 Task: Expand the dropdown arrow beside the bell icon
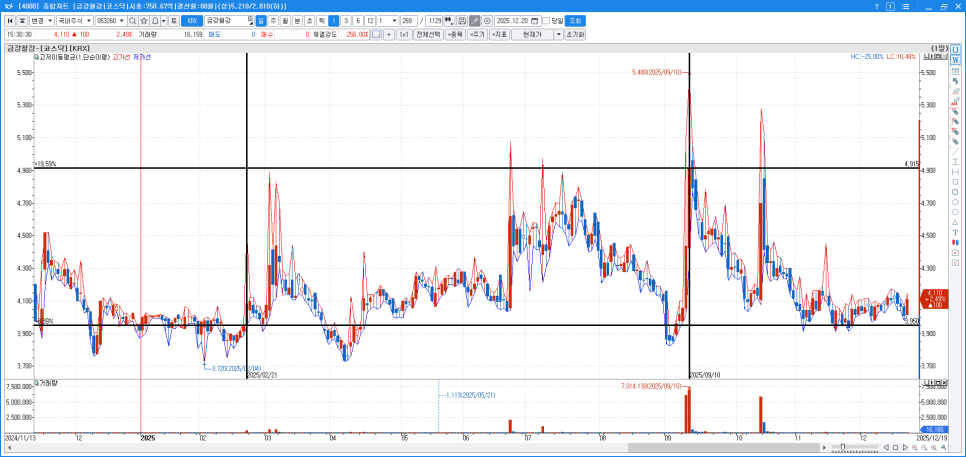[x=164, y=20]
